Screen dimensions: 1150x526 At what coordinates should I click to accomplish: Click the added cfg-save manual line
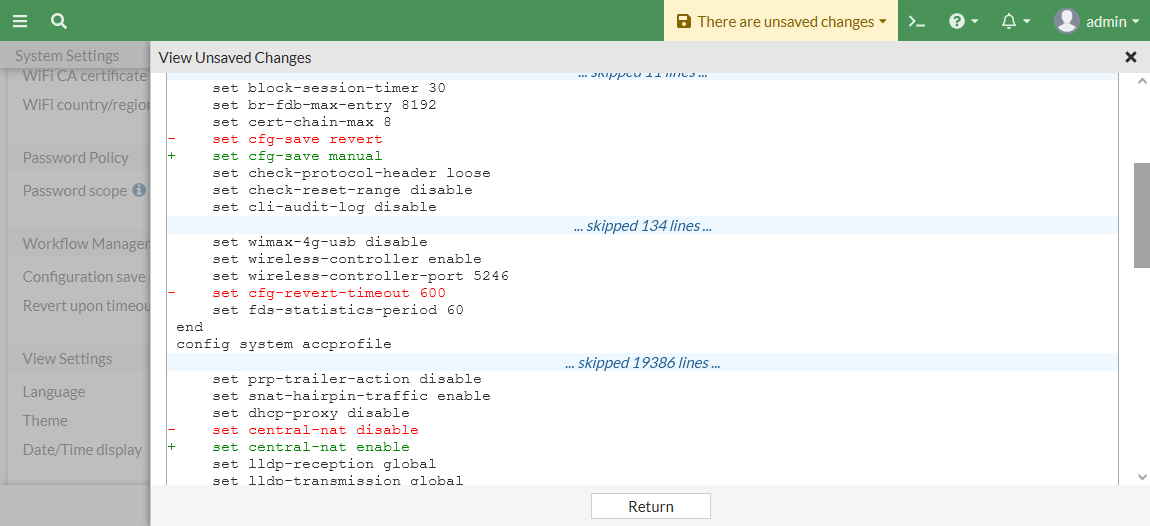point(297,156)
